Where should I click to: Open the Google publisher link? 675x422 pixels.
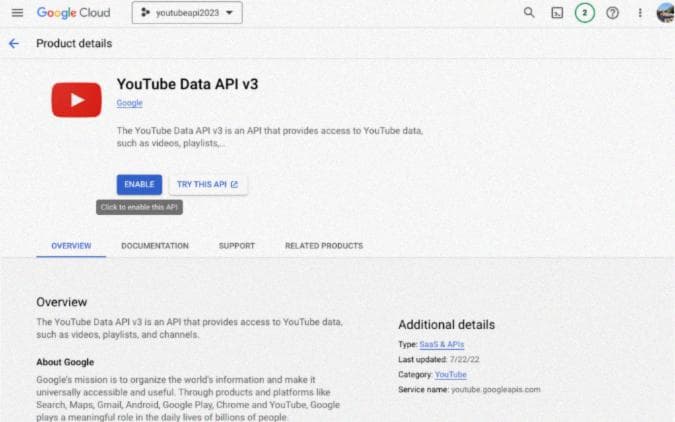[129, 103]
